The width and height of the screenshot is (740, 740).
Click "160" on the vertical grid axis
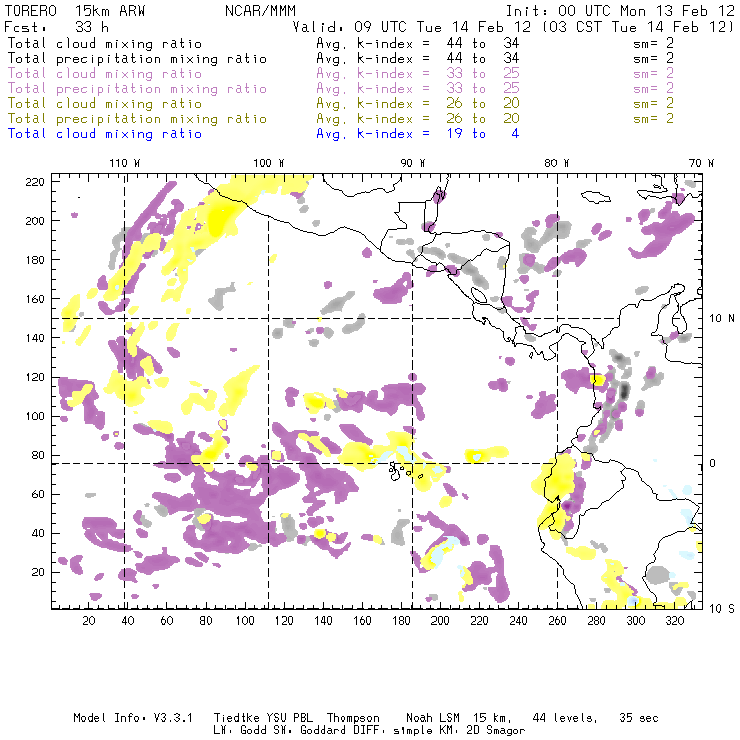pos(35,299)
